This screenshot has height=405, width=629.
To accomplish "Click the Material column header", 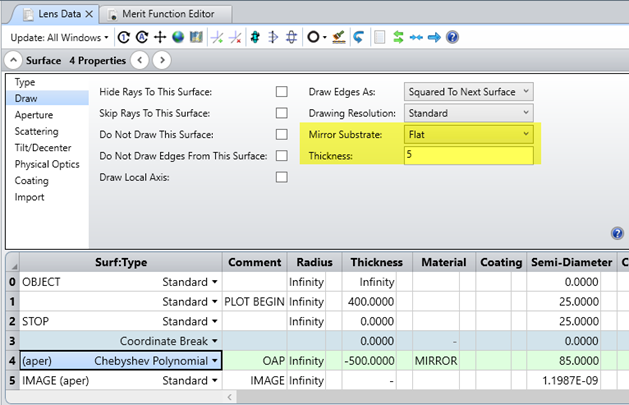I will pos(444,262).
